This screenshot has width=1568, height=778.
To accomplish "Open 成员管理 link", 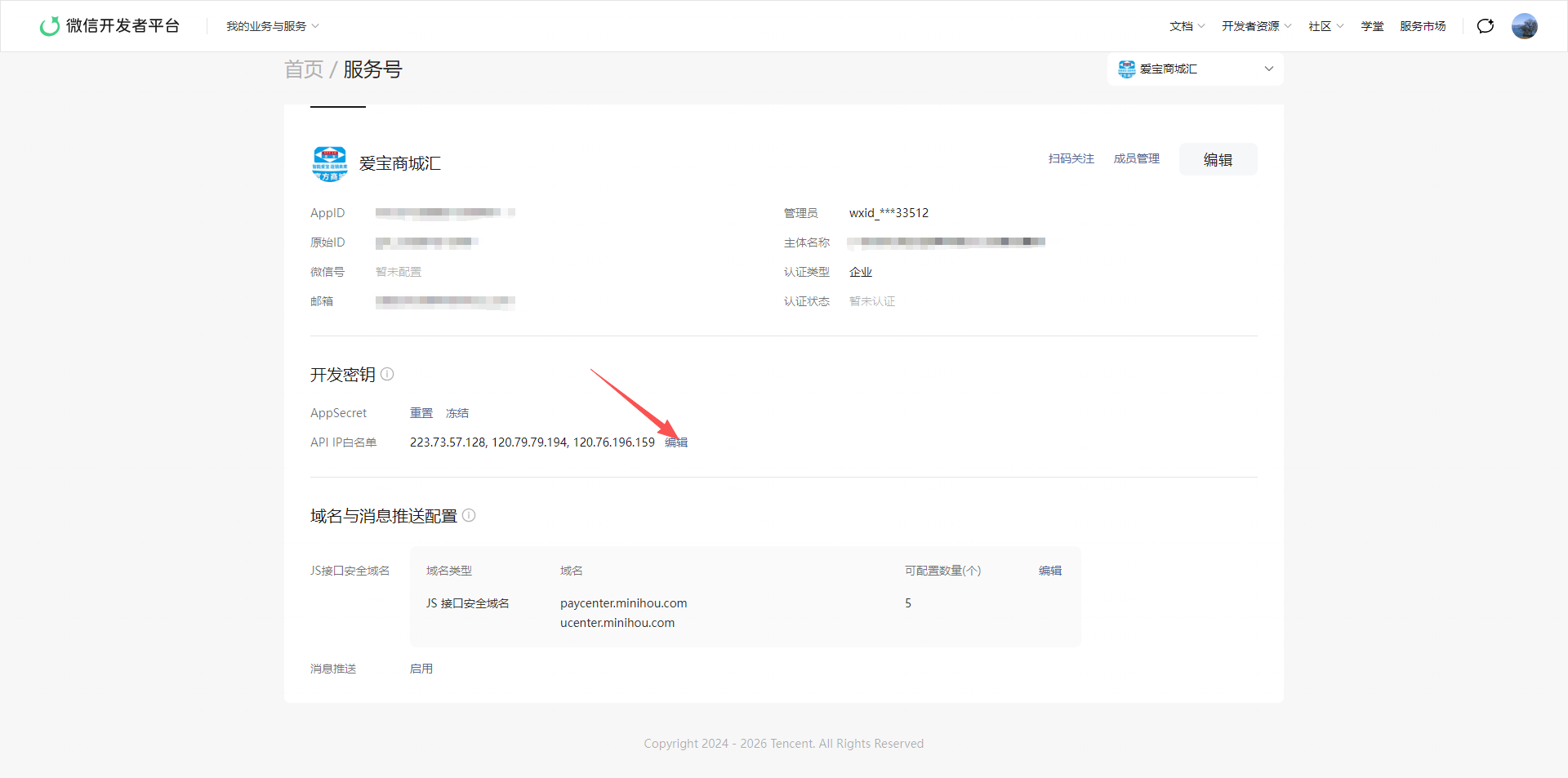I will coord(1136,158).
